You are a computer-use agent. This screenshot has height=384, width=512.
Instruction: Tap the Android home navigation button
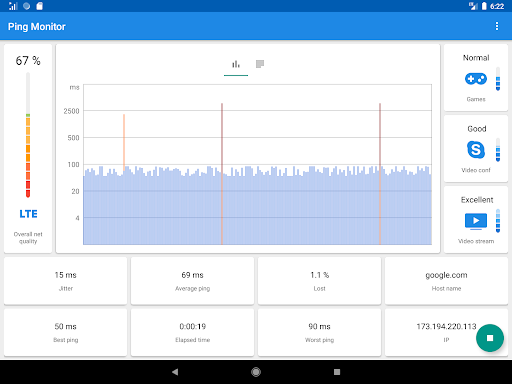[x=256, y=372]
